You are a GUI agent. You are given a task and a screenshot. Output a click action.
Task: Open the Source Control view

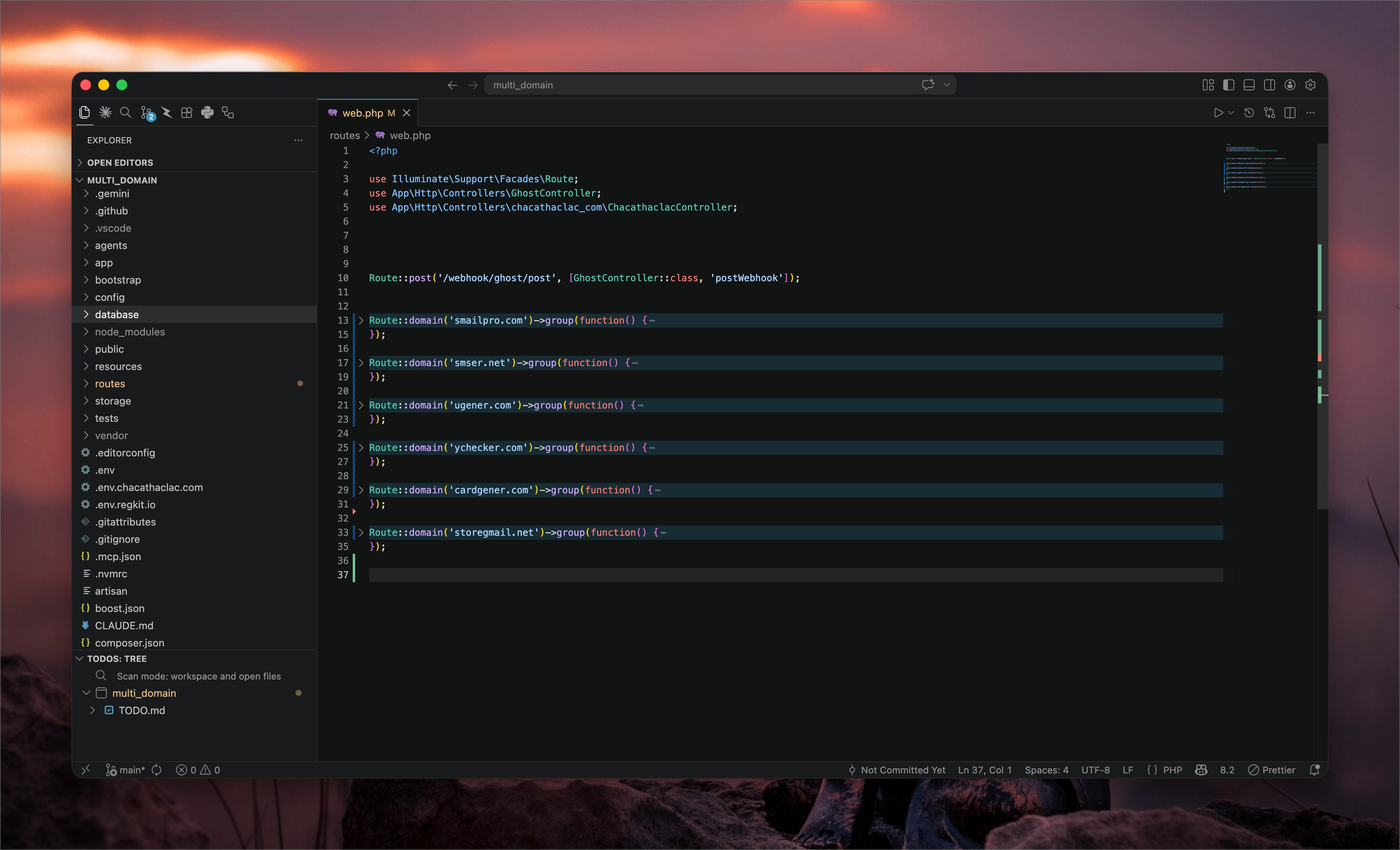coord(147,112)
